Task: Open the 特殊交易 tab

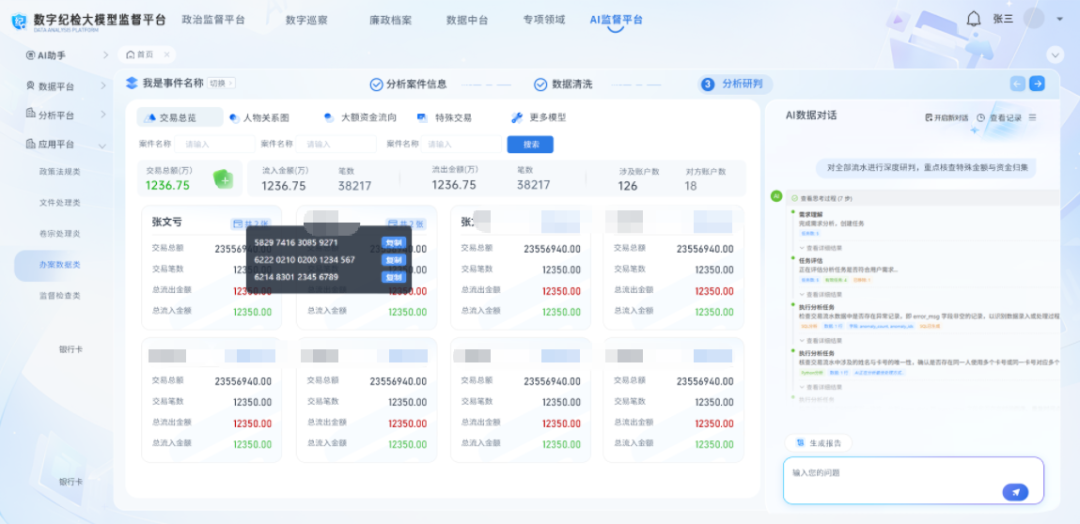Action: point(444,118)
